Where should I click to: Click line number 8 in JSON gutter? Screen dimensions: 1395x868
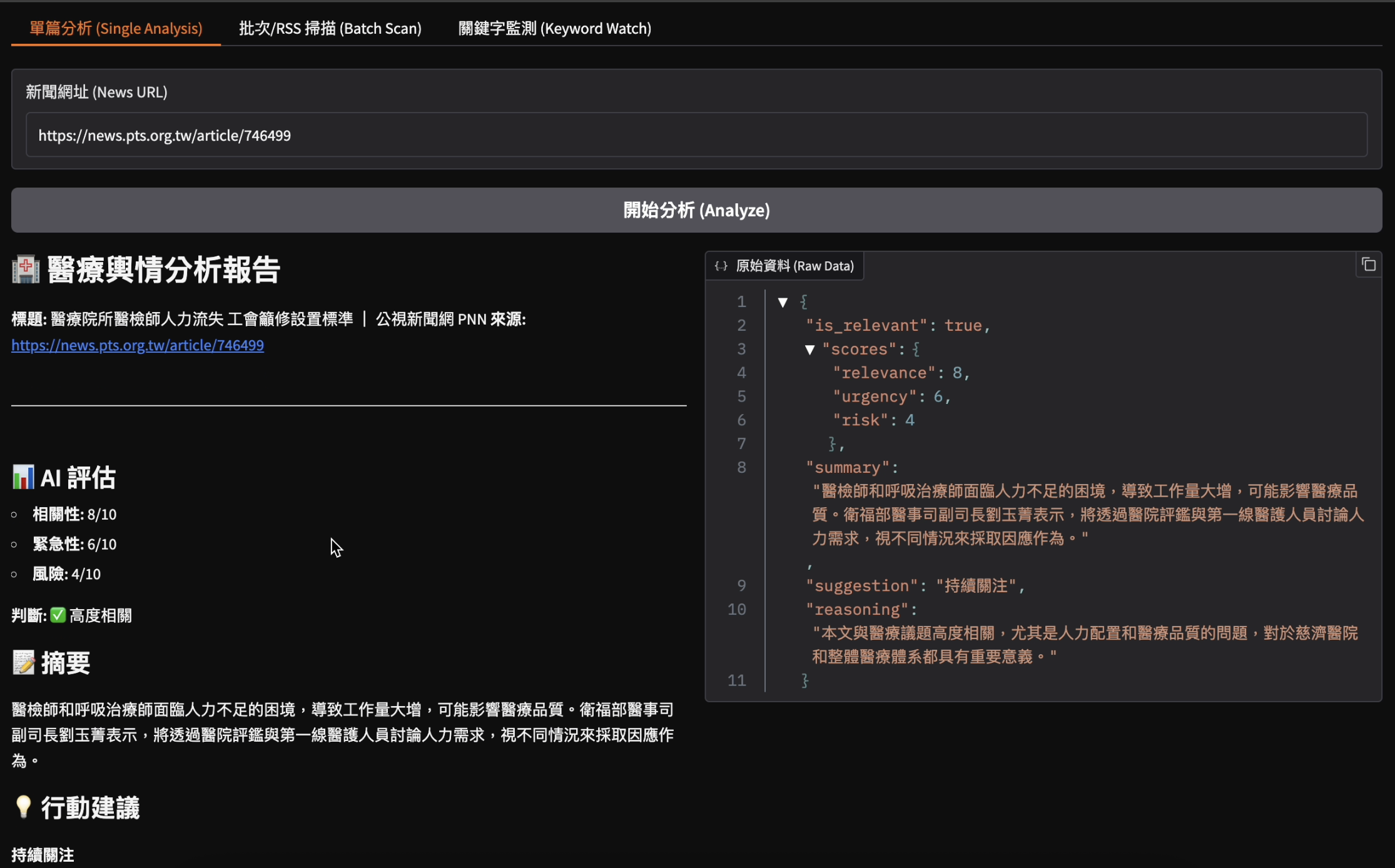[741, 468]
